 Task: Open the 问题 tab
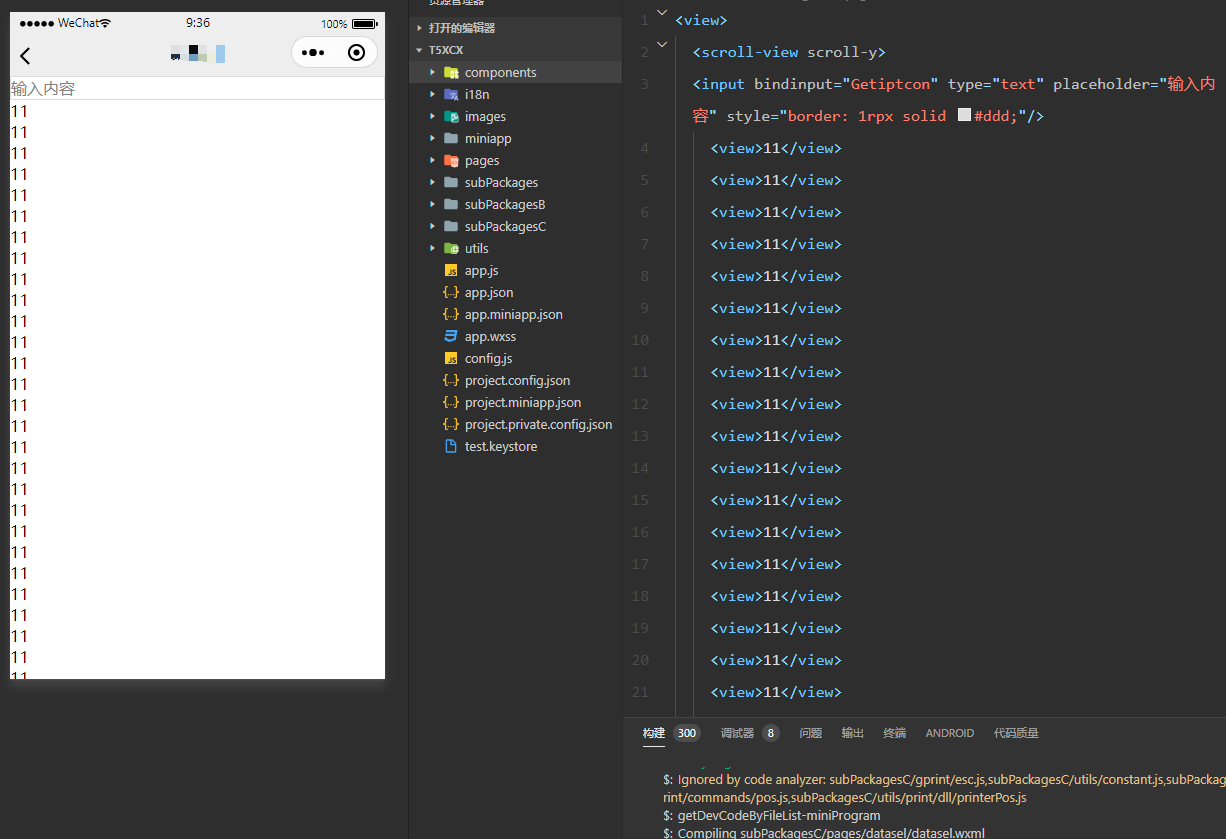(811, 733)
